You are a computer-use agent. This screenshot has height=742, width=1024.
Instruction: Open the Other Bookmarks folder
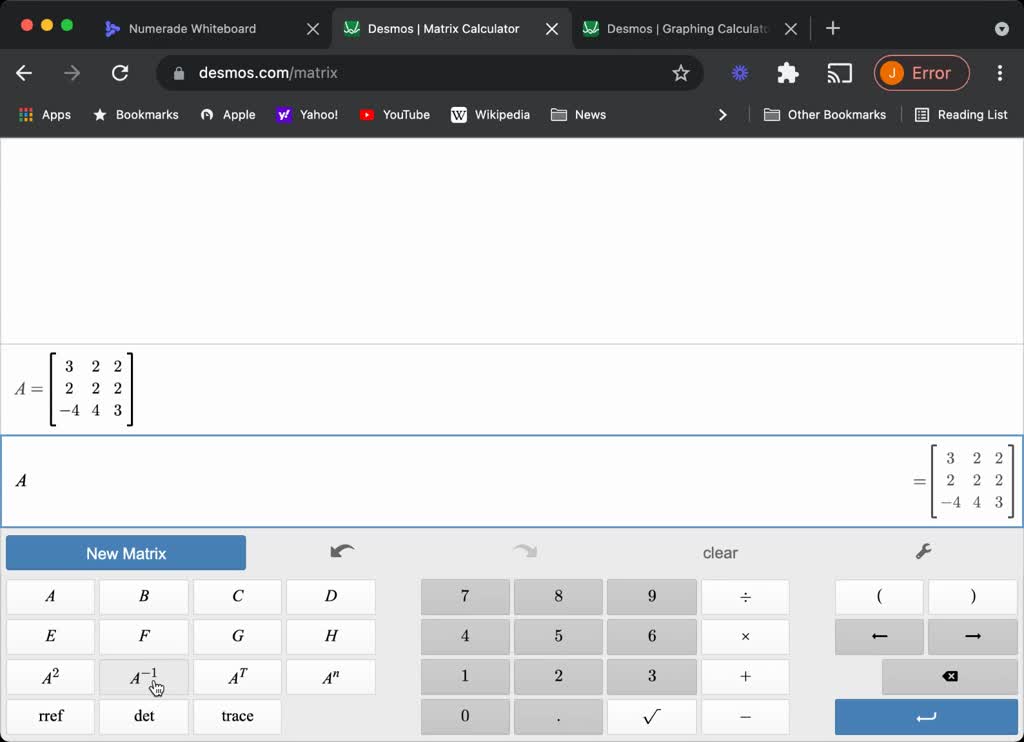824,114
